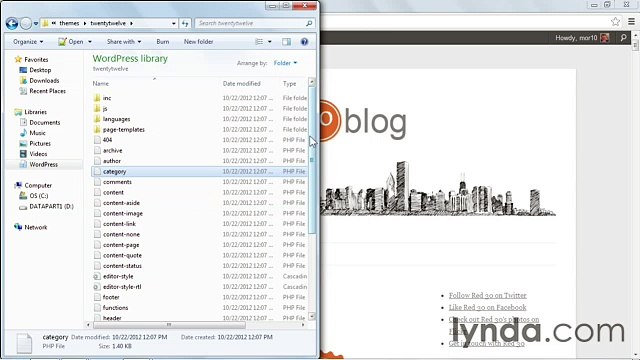This screenshot has height=360, width=640.
Task: Select the functions file
Action: [116, 308]
